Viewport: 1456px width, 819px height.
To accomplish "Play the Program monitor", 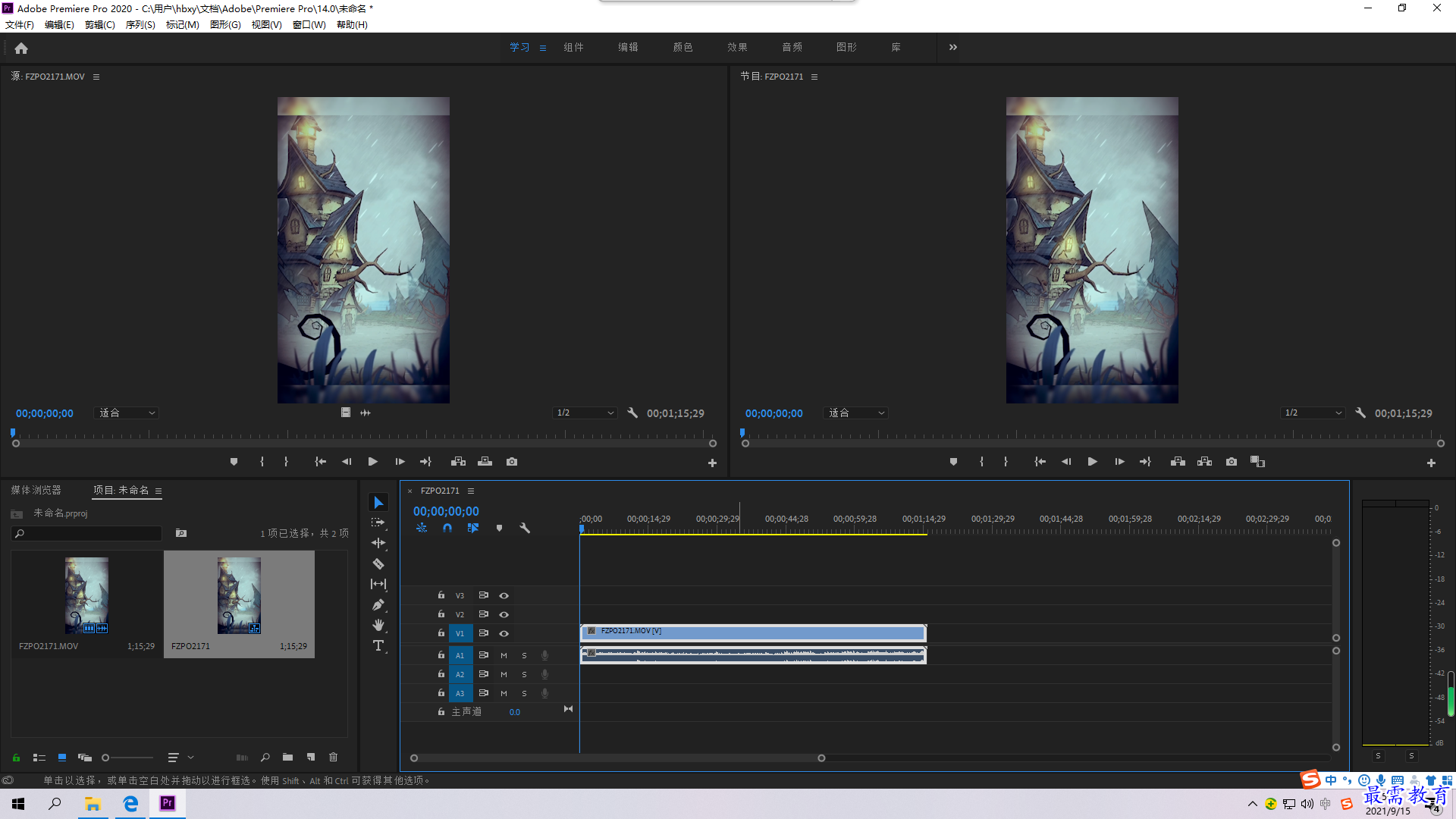I will tap(1093, 462).
